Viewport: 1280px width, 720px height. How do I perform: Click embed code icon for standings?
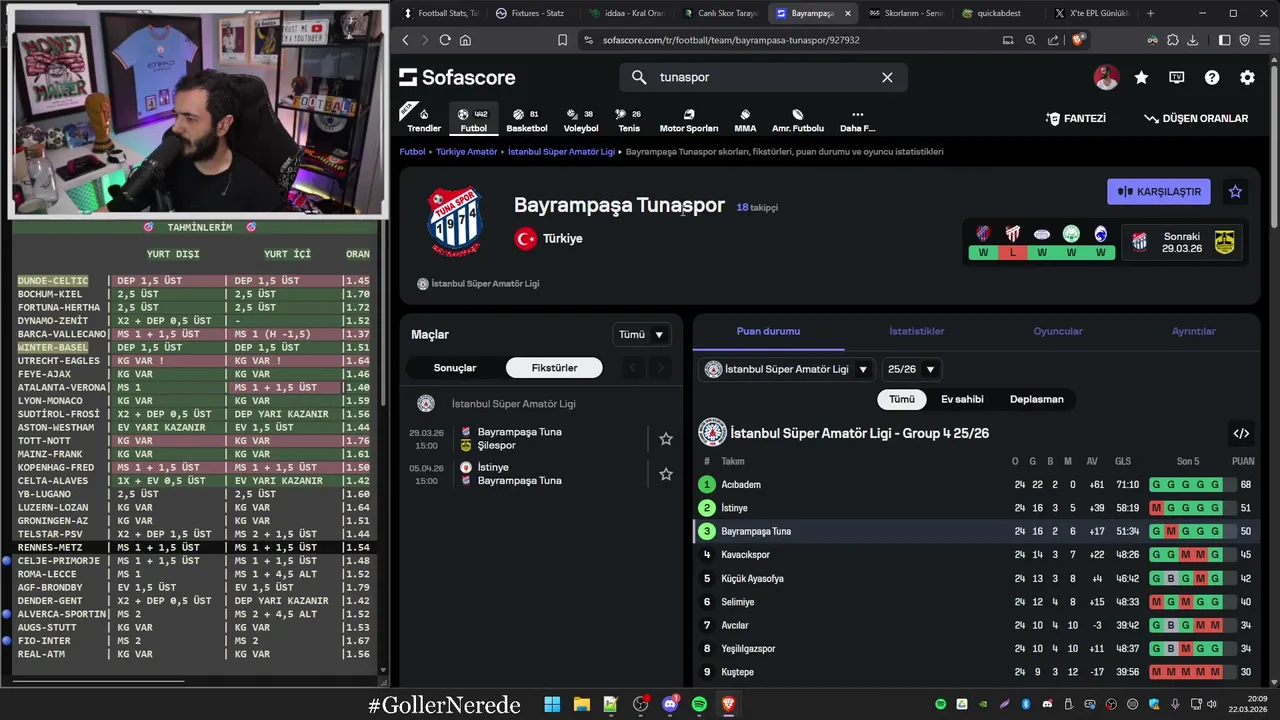coord(1241,434)
